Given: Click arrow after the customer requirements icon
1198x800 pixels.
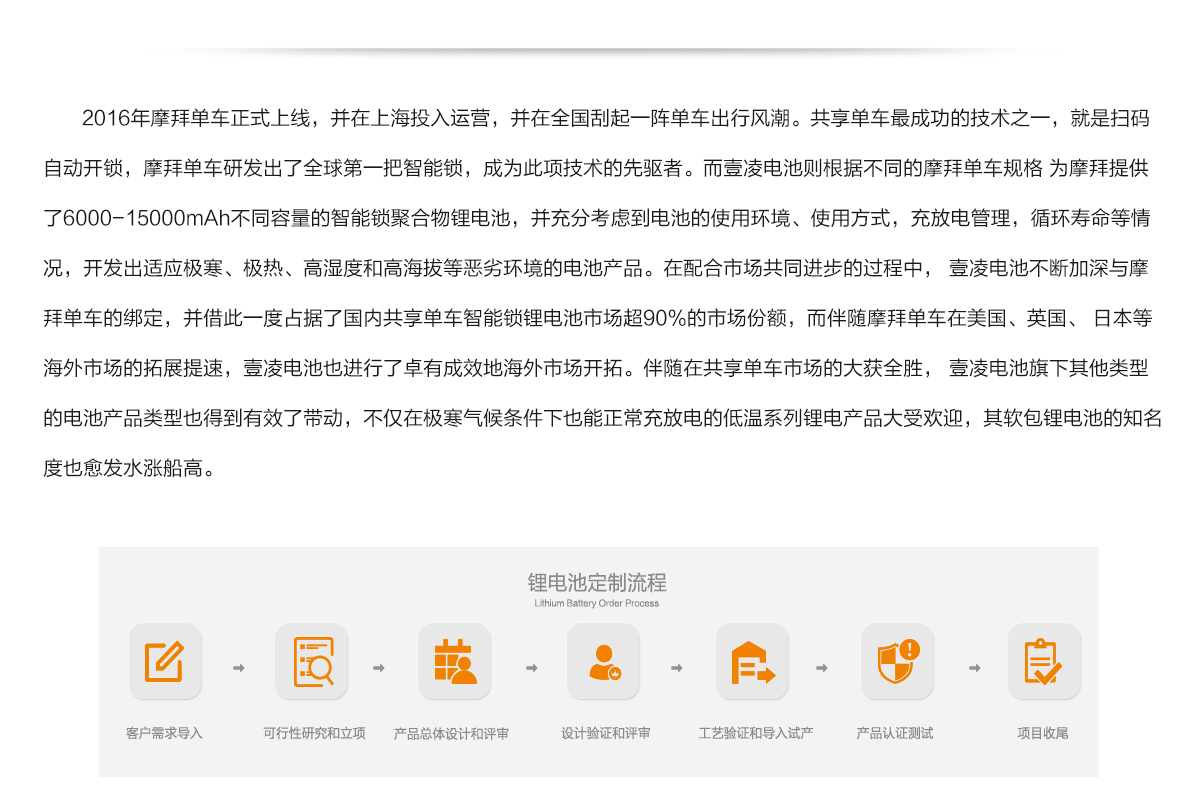Looking at the screenshot, I should tap(238, 668).
